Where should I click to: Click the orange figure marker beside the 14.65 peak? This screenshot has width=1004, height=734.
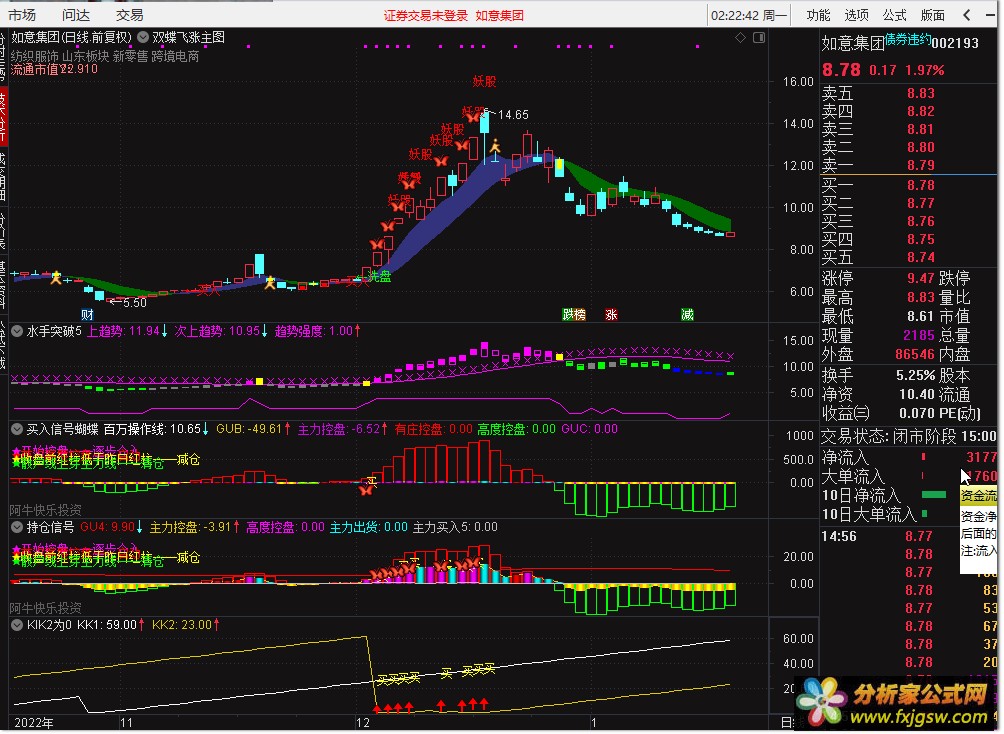[x=495, y=148]
